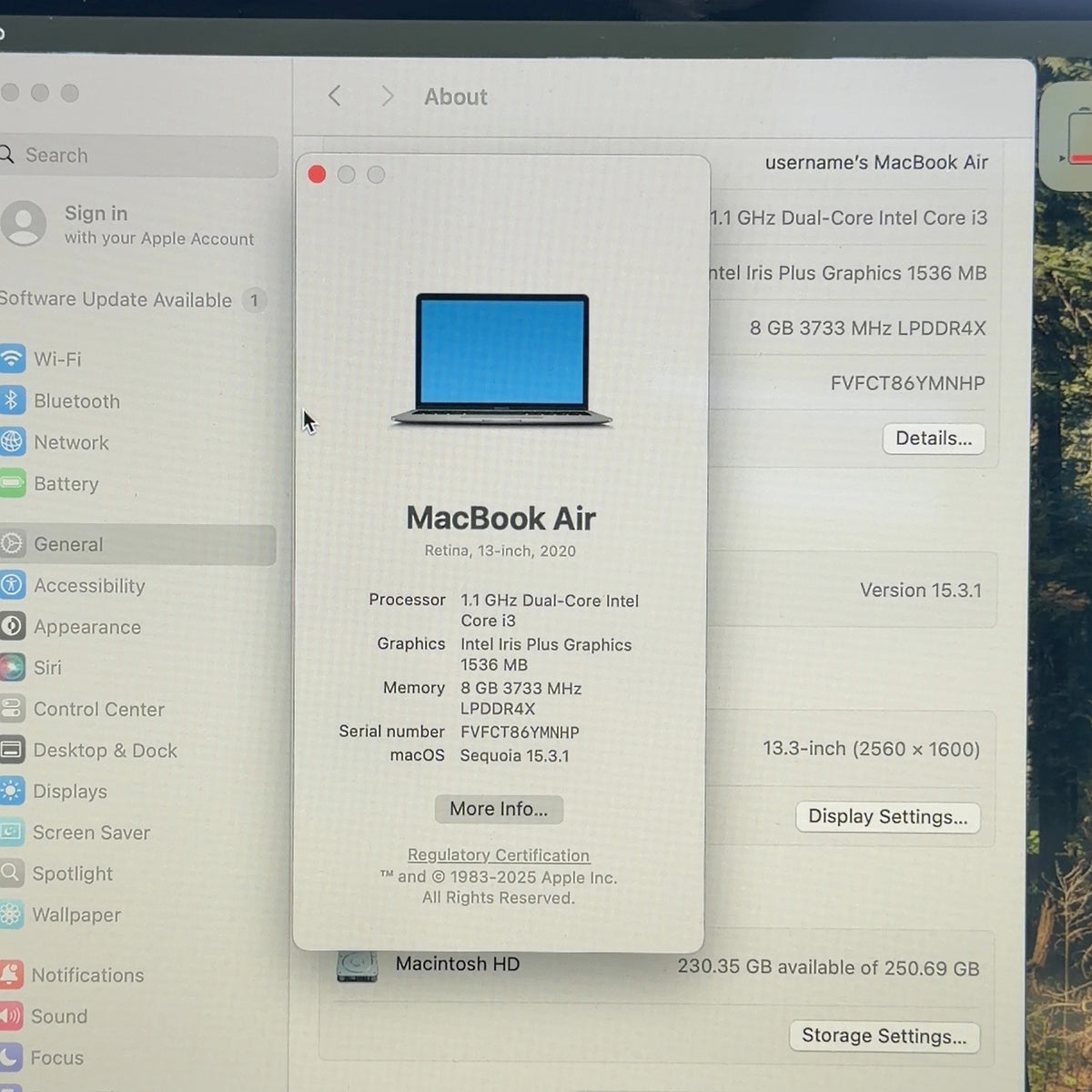The image size is (1092, 1092).
Task: Open the Sound speaker icon
Action: coord(11,1016)
